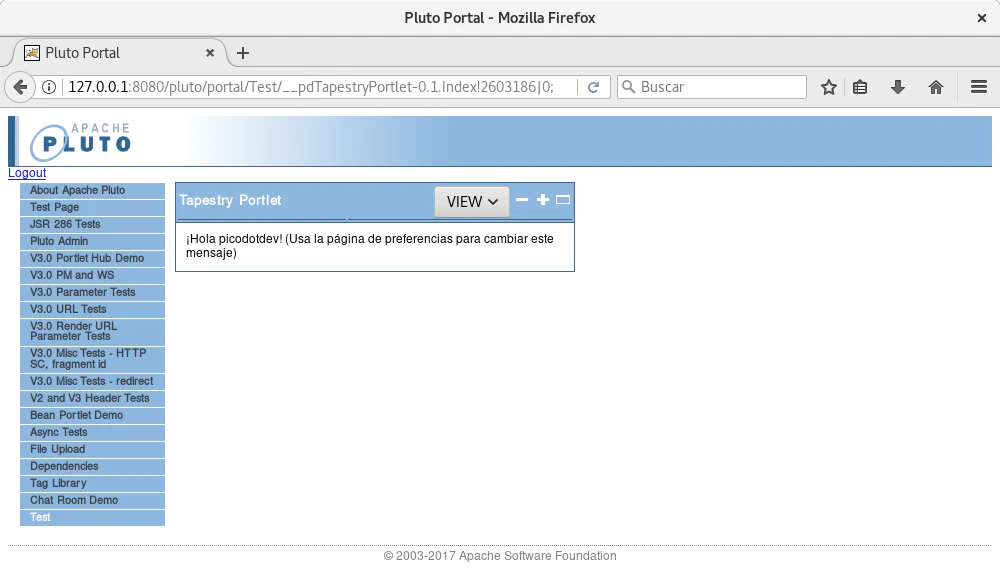Open the Firefox hamburger menu
Image resolution: width=1000 pixels, height=588 pixels.
pyautogui.click(x=979, y=87)
